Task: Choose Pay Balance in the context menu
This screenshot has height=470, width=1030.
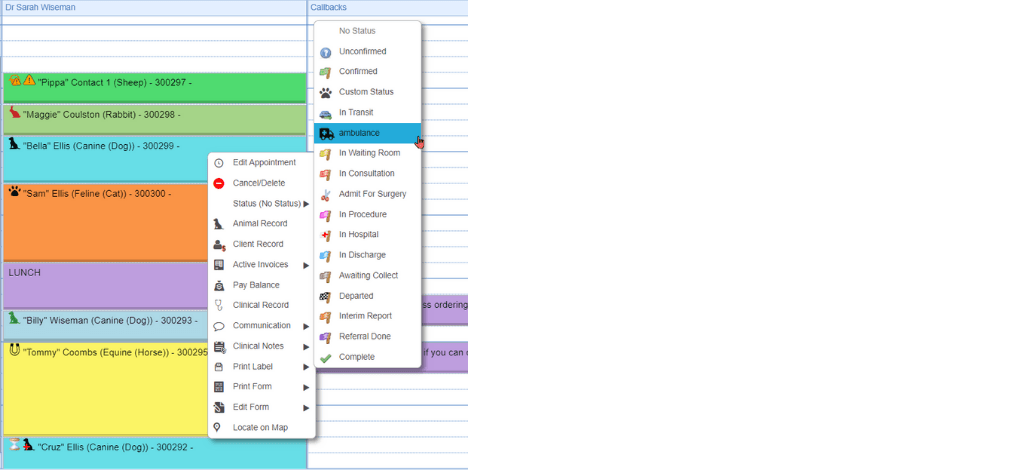Action: [x=258, y=285]
